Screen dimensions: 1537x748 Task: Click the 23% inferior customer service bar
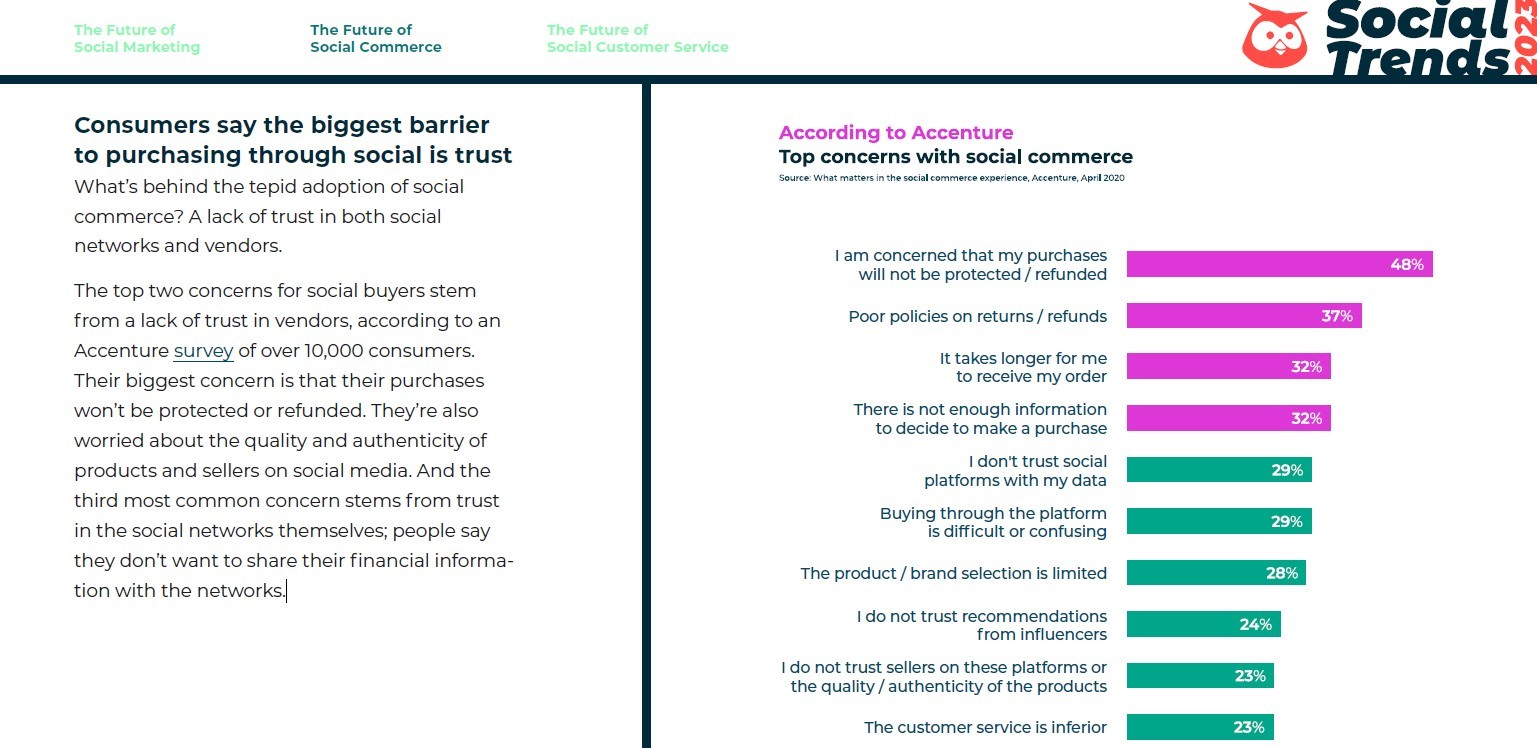point(1200,727)
